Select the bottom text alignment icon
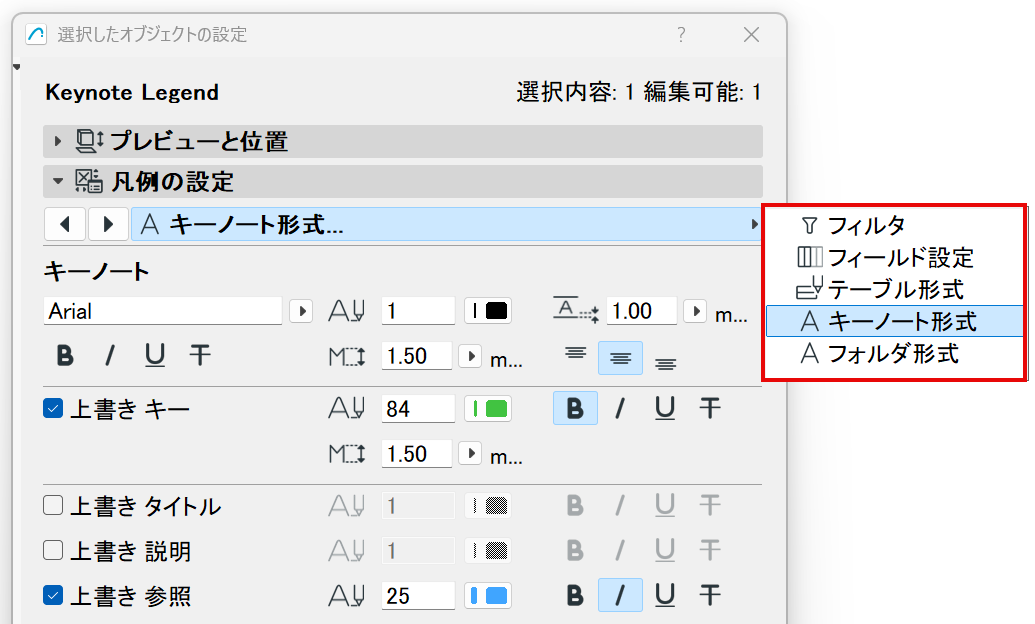This screenshot has width=1035, height=624. pos(666,363)
